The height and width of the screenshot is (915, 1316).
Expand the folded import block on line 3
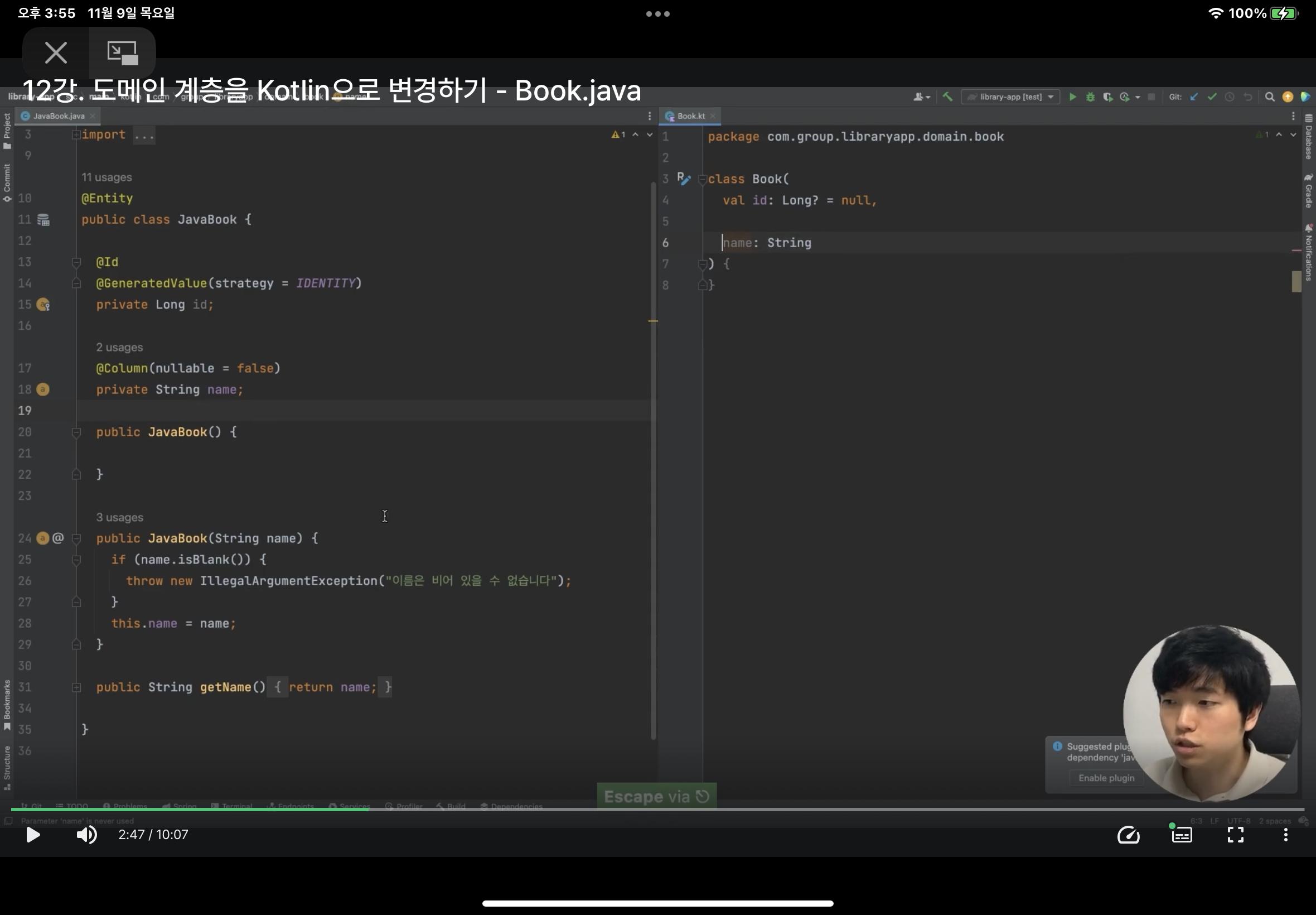tap(76, 134)
